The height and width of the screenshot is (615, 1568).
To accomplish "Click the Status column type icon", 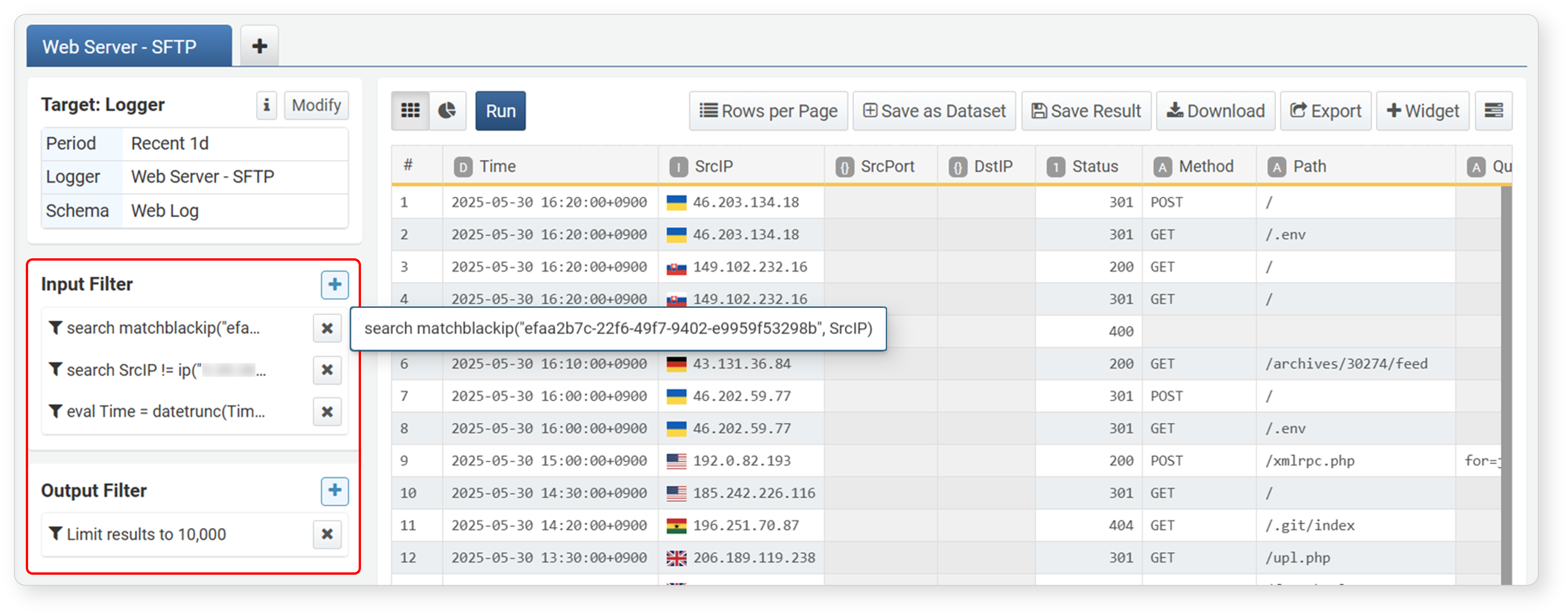I will [x=1055, y=167].
